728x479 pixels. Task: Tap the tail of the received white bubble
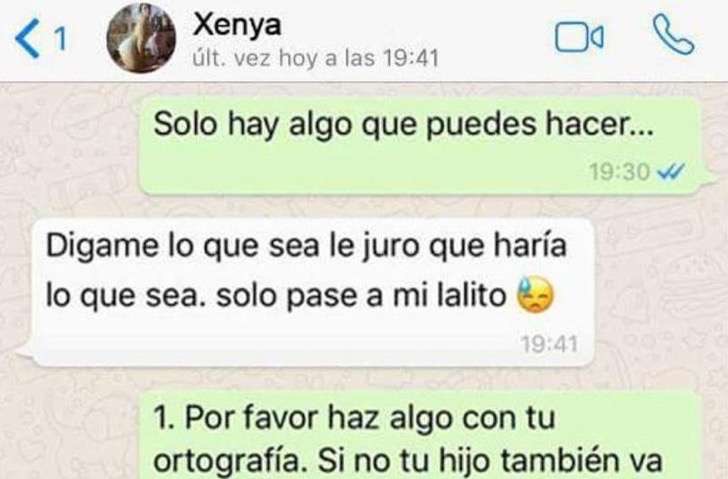pyautogui.click(x=26, y=351)
